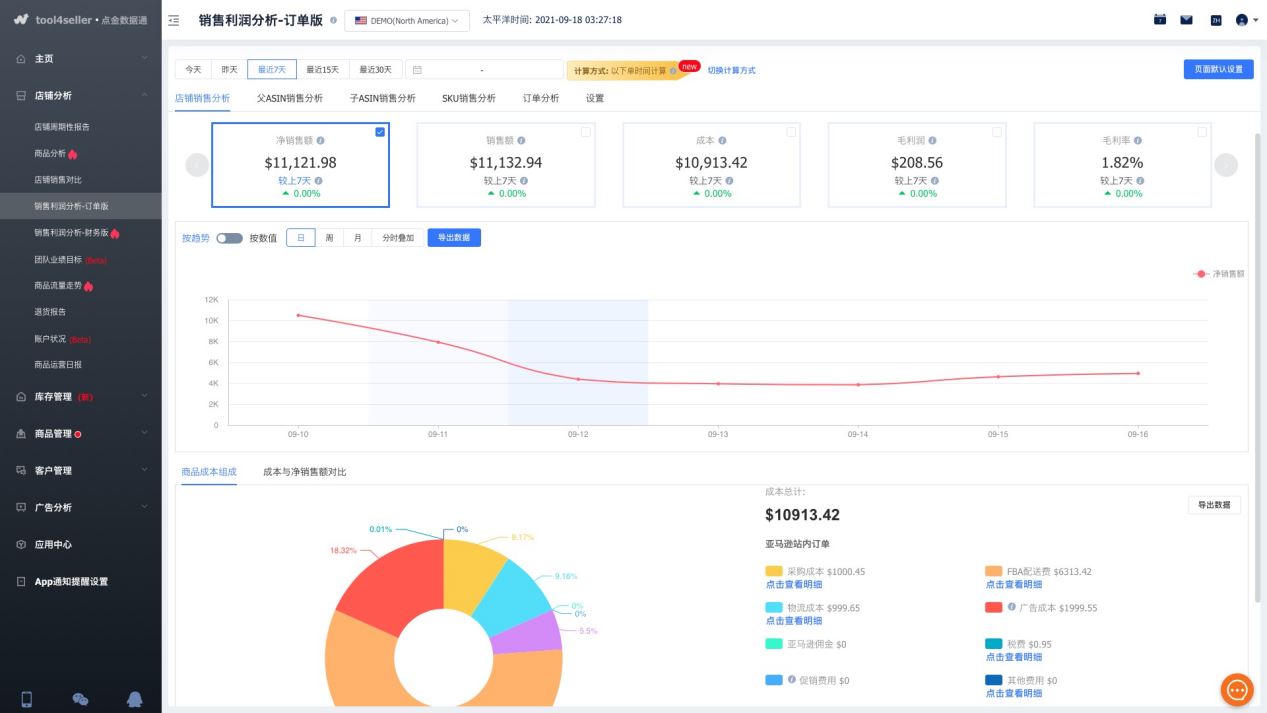Click the info icon next to 毛利率
This screenshot has height=713, width=1267.
click(1138, 141)
